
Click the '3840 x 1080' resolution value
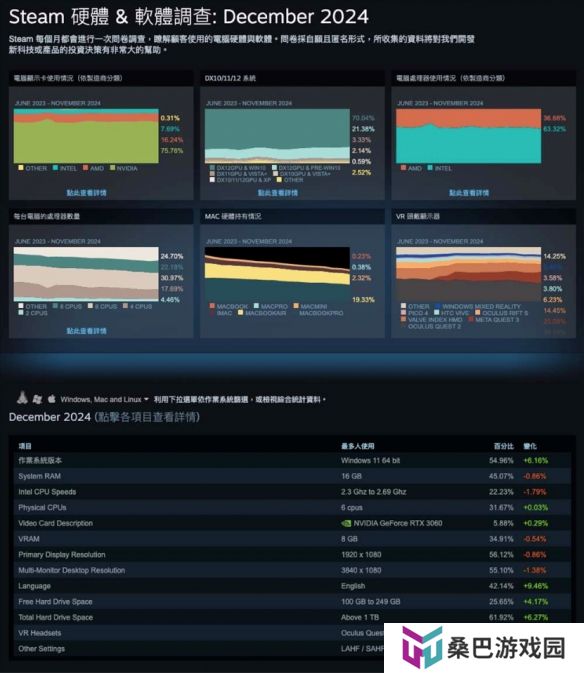(x=361, y=570)
